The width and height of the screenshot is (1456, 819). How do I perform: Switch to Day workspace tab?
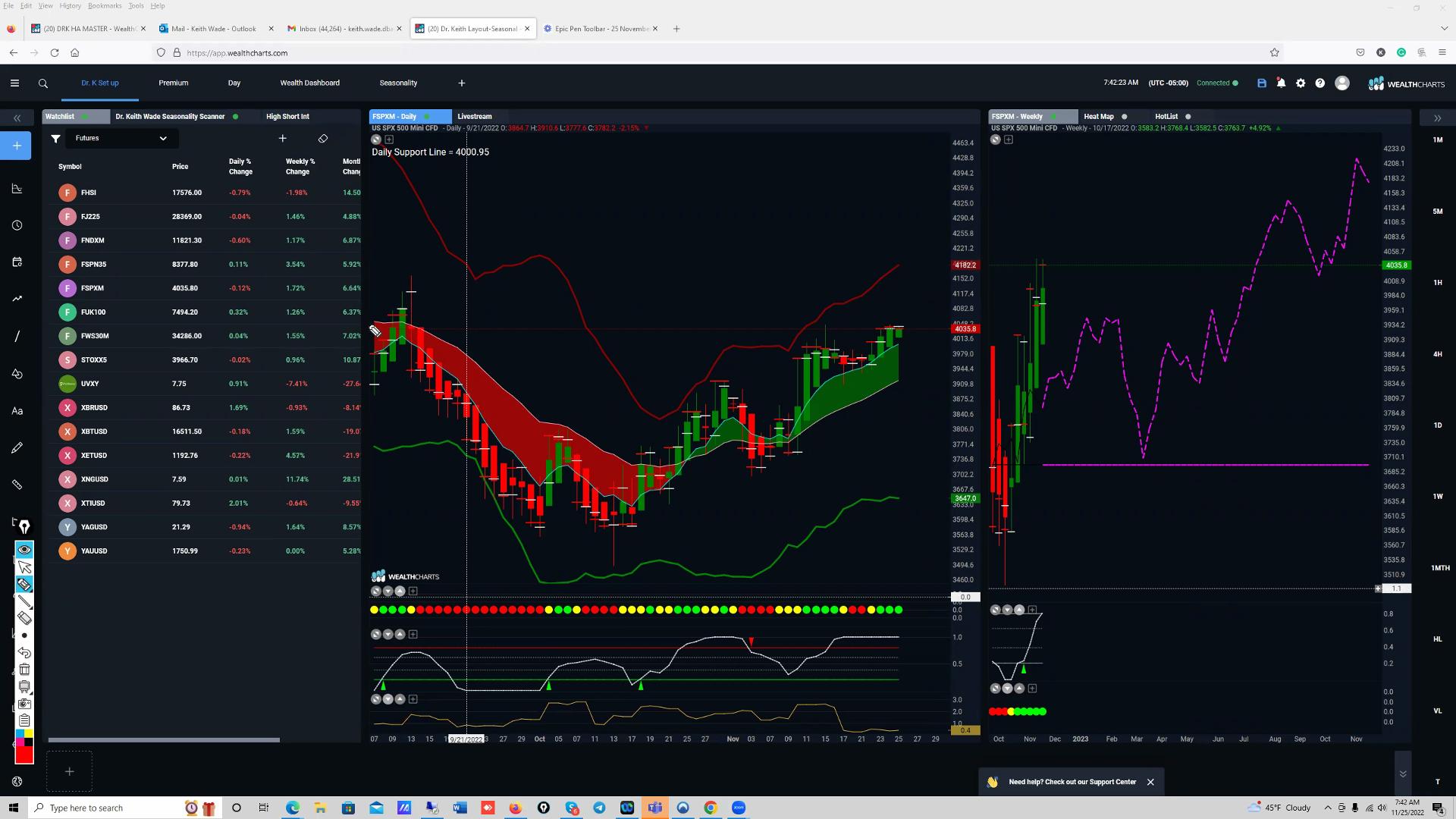pos(234,83)
